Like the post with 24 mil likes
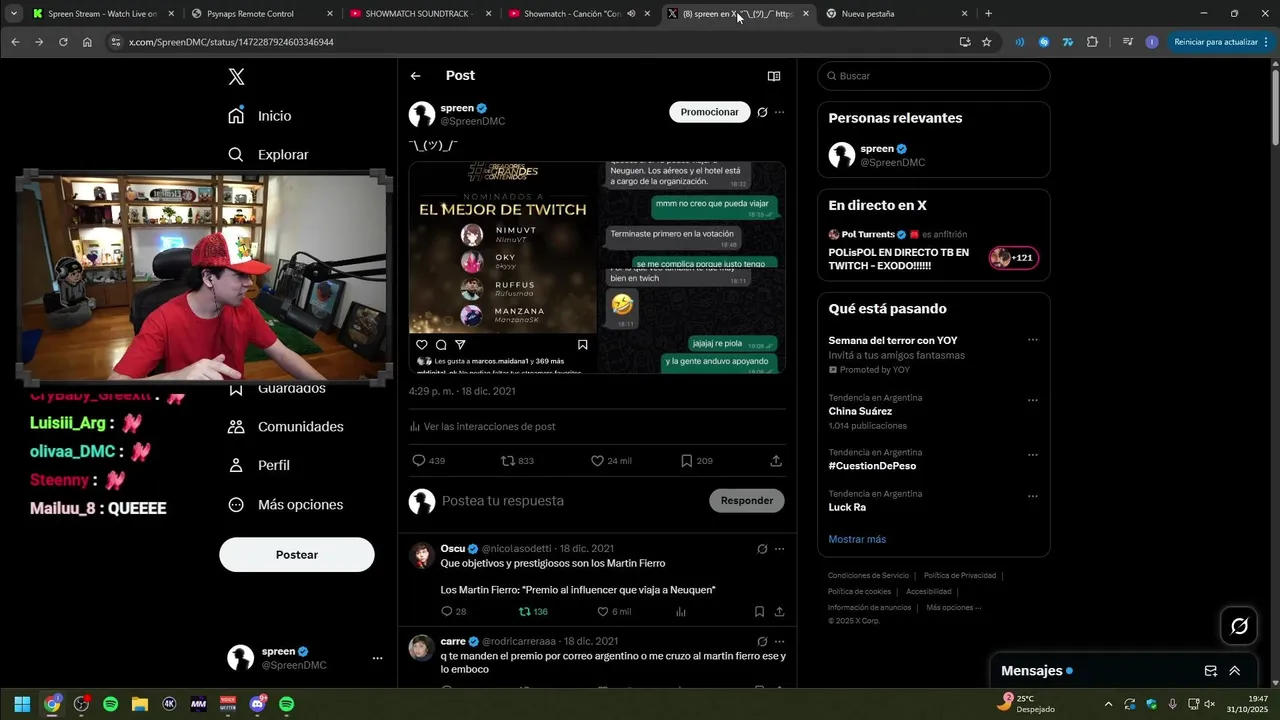The width and height of the screenshot is (1280, 720). click(610, 461)
